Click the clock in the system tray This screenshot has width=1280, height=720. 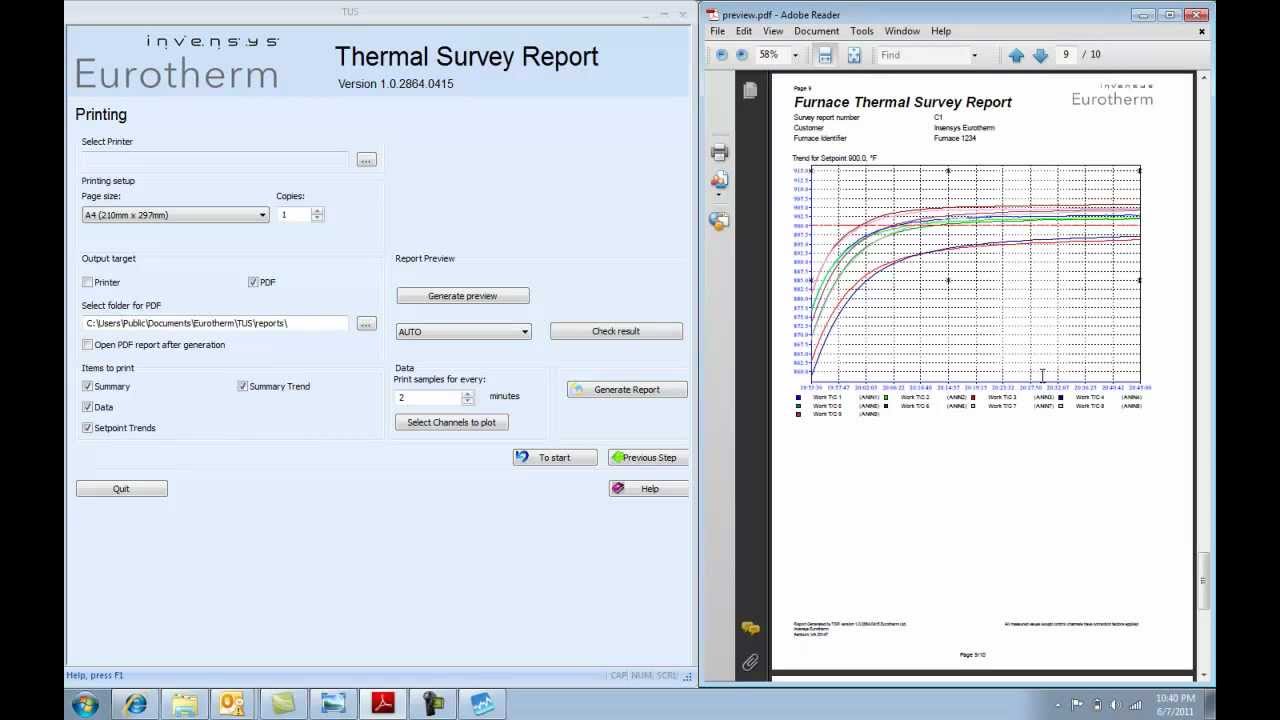point(1175,705)
